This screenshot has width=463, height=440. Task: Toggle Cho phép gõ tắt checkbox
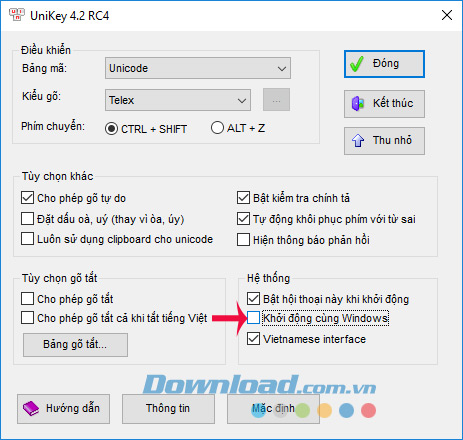point(27,299)
